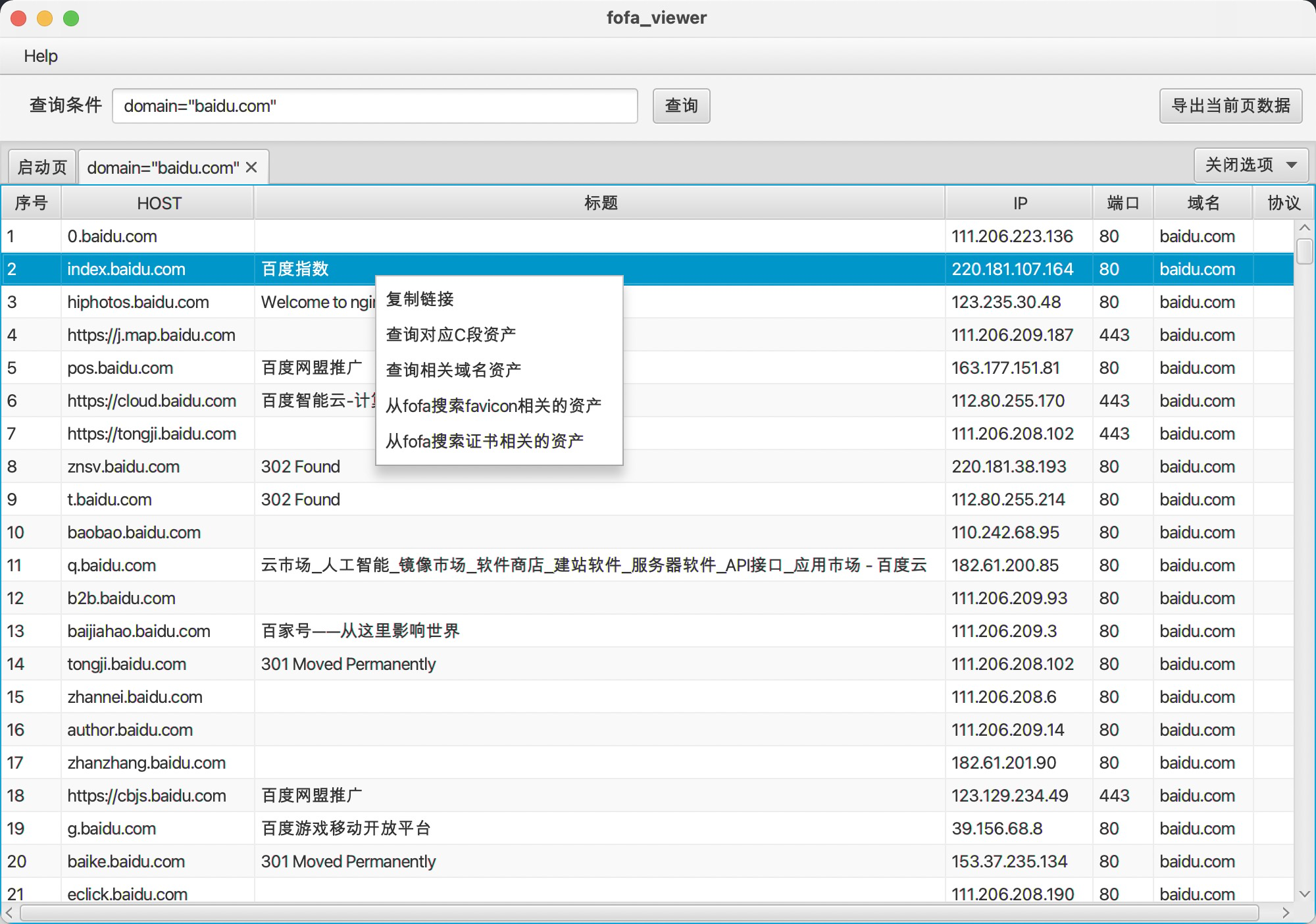1316x924 pixels.
Task: Click the horizontal scrollbar right arrow
Action: coord(1286,913)
